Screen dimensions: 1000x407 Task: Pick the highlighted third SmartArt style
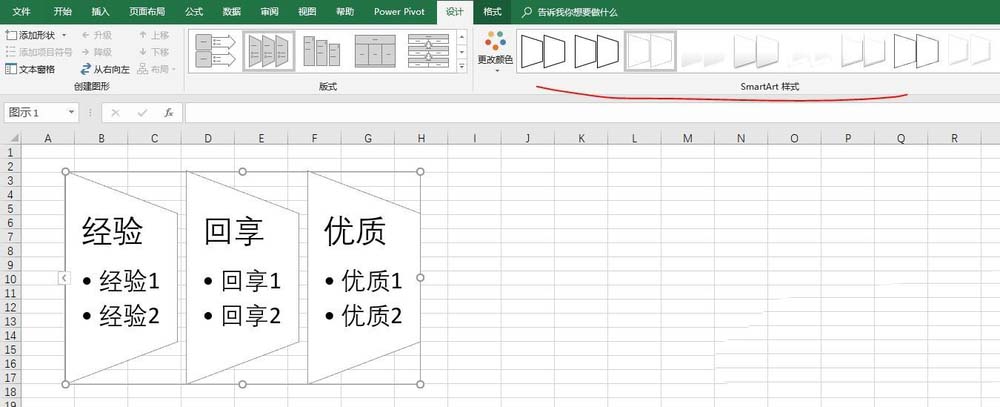650,51
